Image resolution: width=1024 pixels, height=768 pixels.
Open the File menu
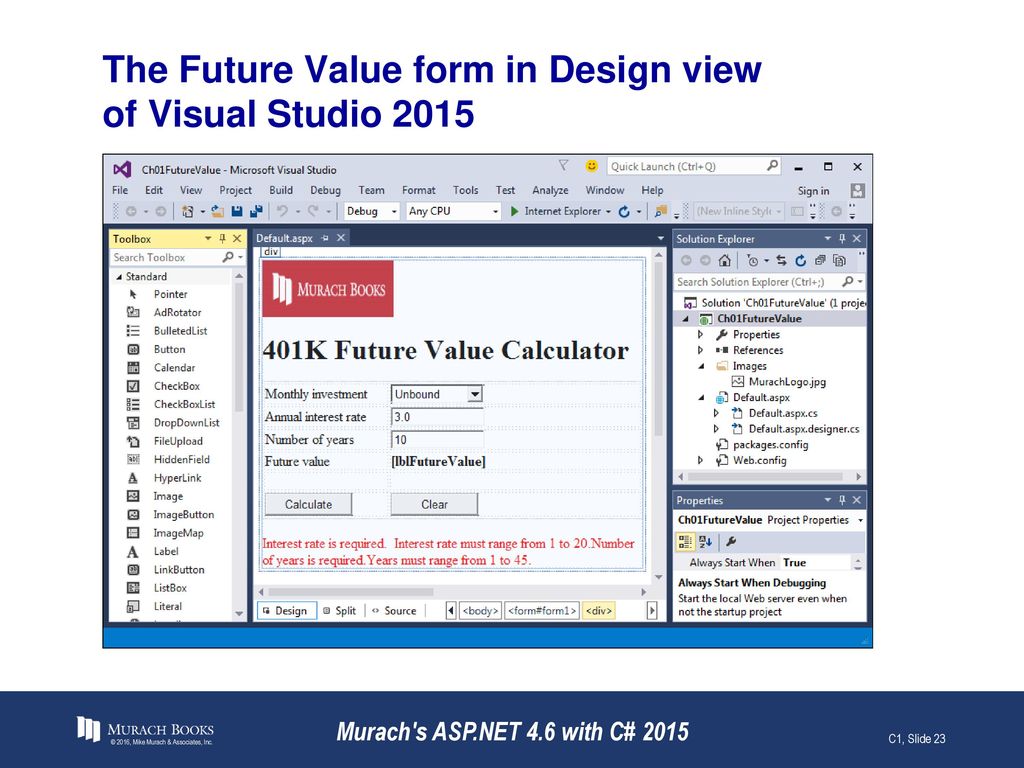(120, 190)
